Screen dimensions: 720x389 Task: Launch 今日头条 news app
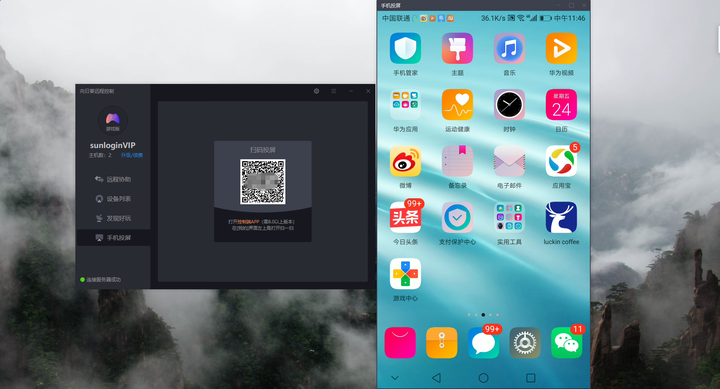(405, 218)
